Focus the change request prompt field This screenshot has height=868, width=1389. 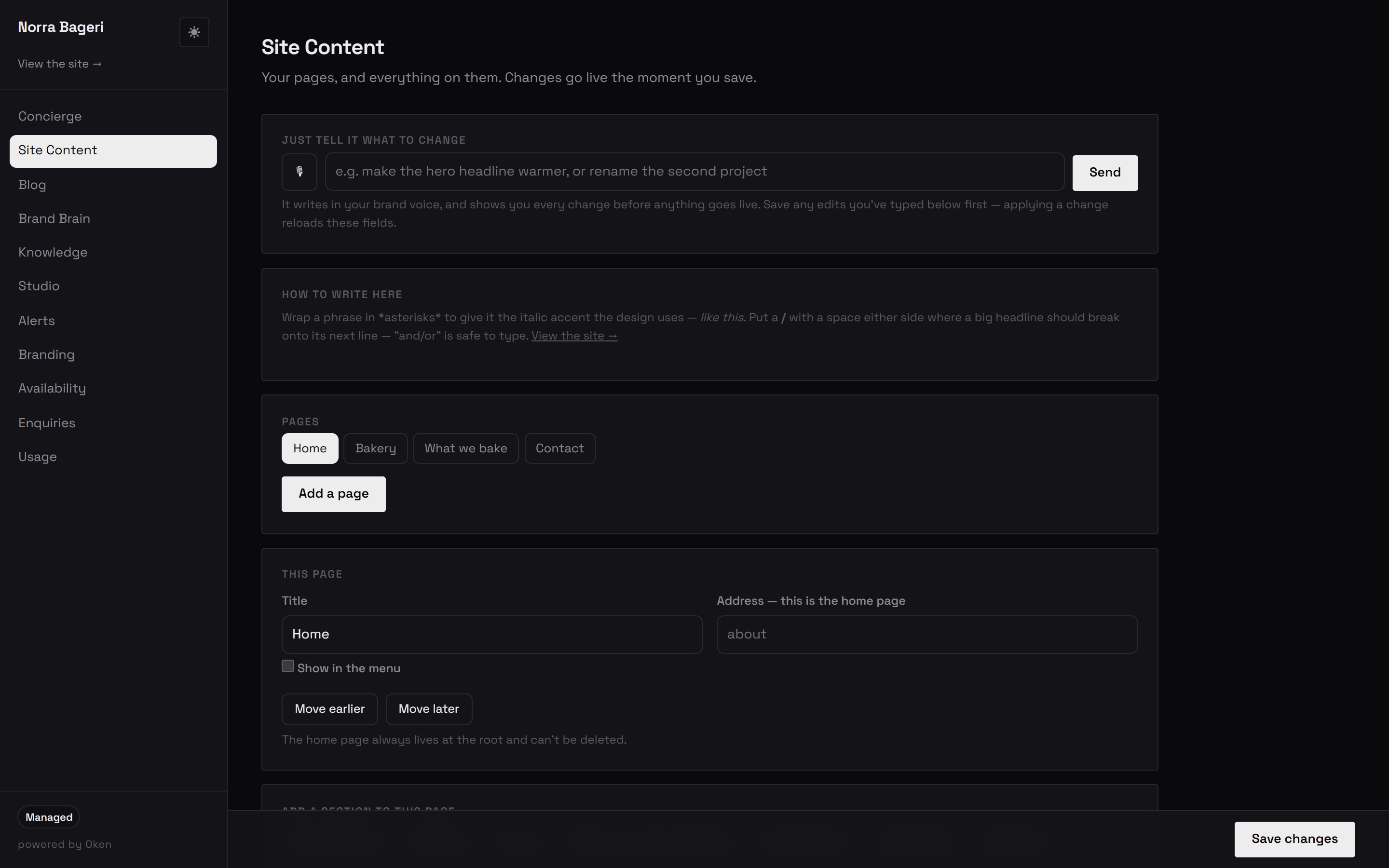point(694,172)
